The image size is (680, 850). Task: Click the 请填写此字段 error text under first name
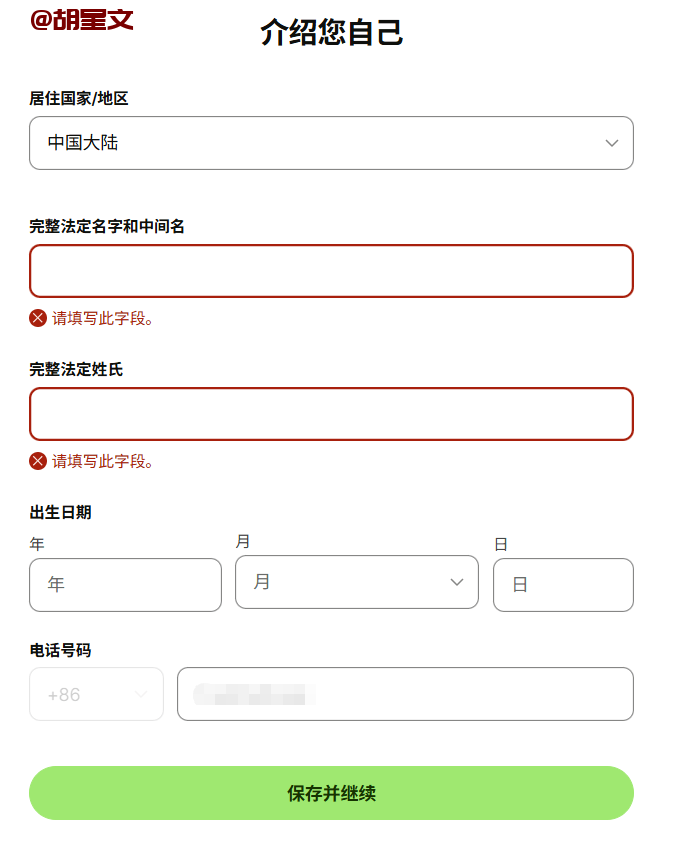tap(103, 318)
